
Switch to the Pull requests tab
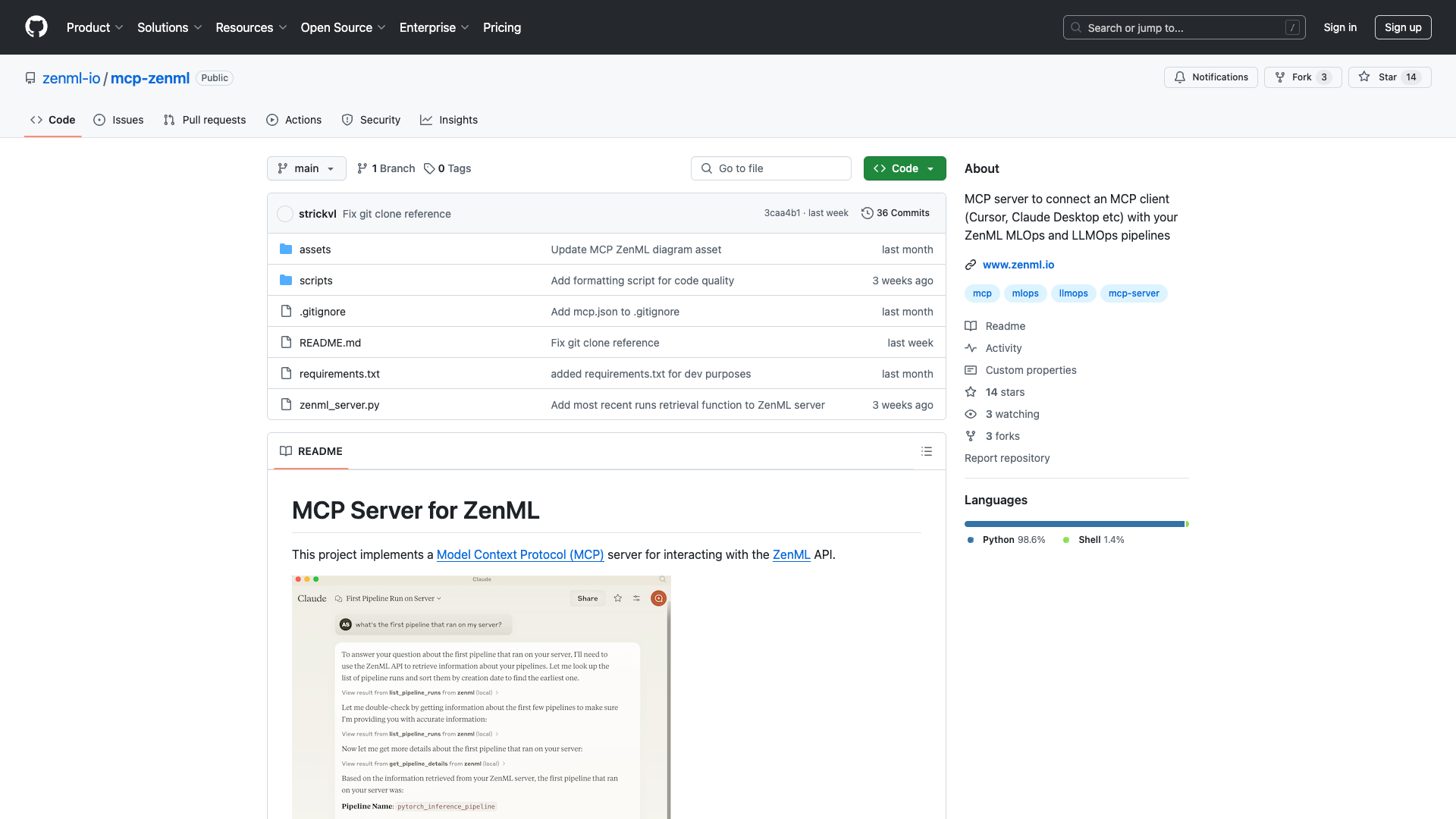click(x=204, y=120)
